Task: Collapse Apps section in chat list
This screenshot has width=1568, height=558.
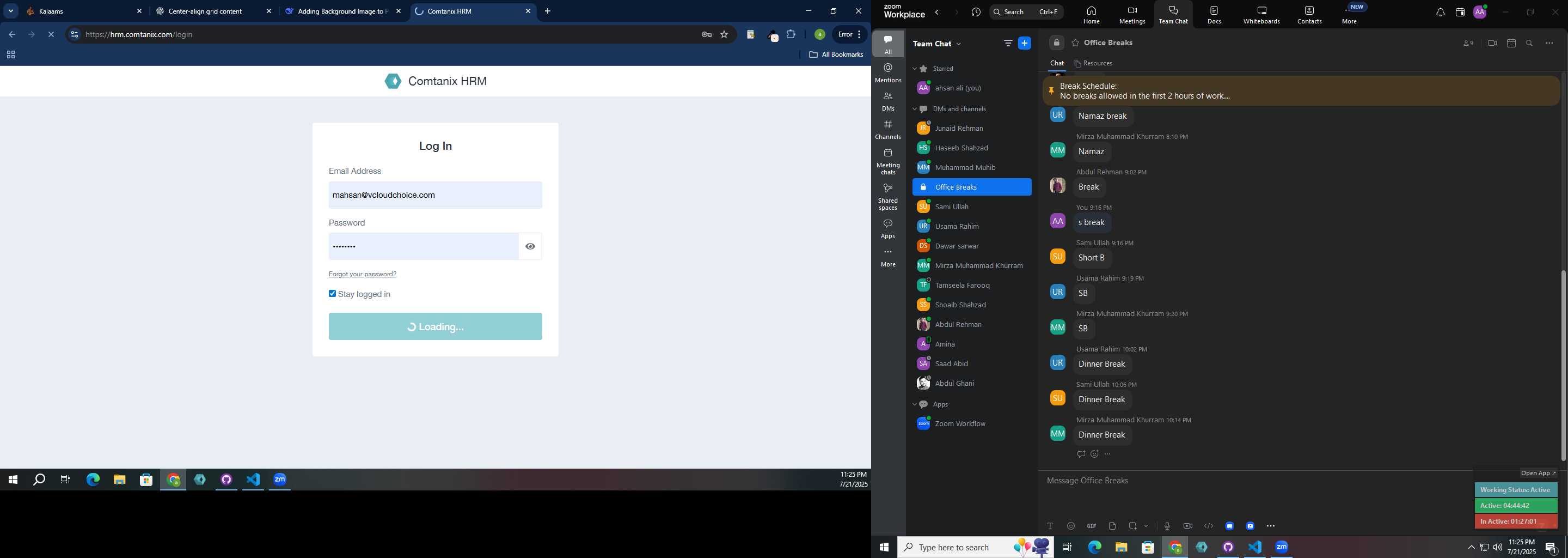Action: coord(914,404)
